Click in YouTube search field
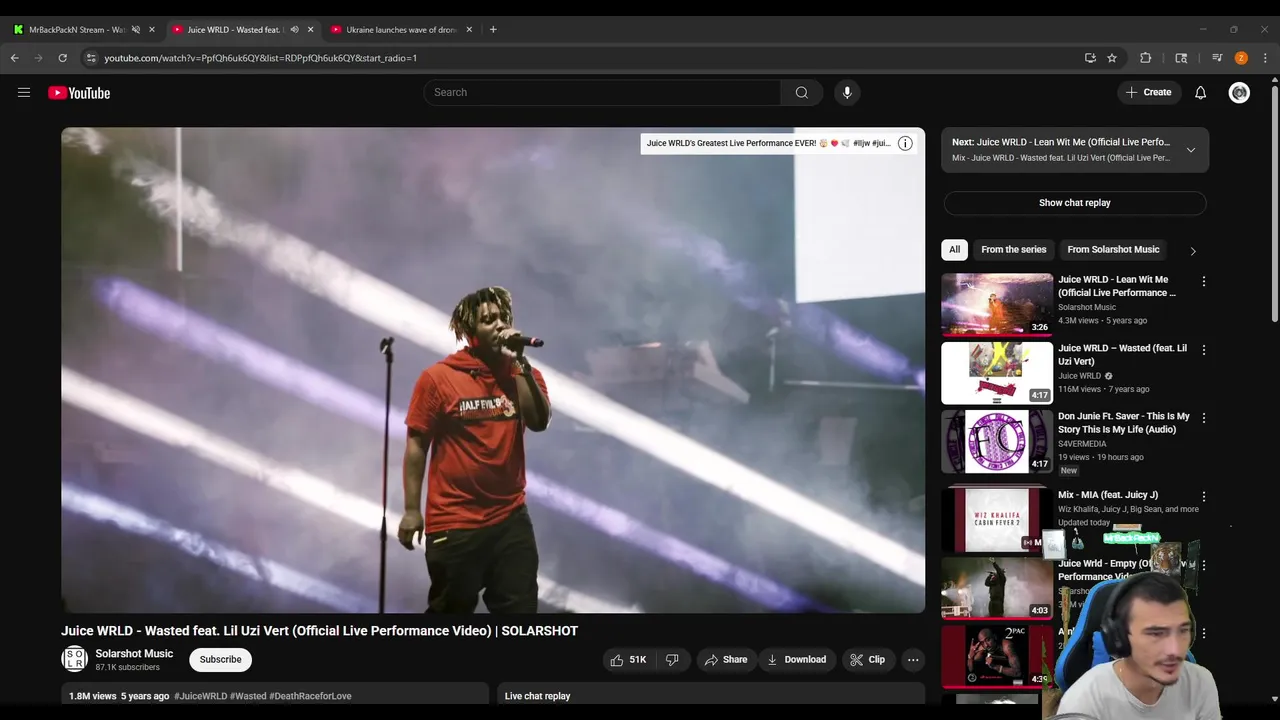 tap(602, 92)
